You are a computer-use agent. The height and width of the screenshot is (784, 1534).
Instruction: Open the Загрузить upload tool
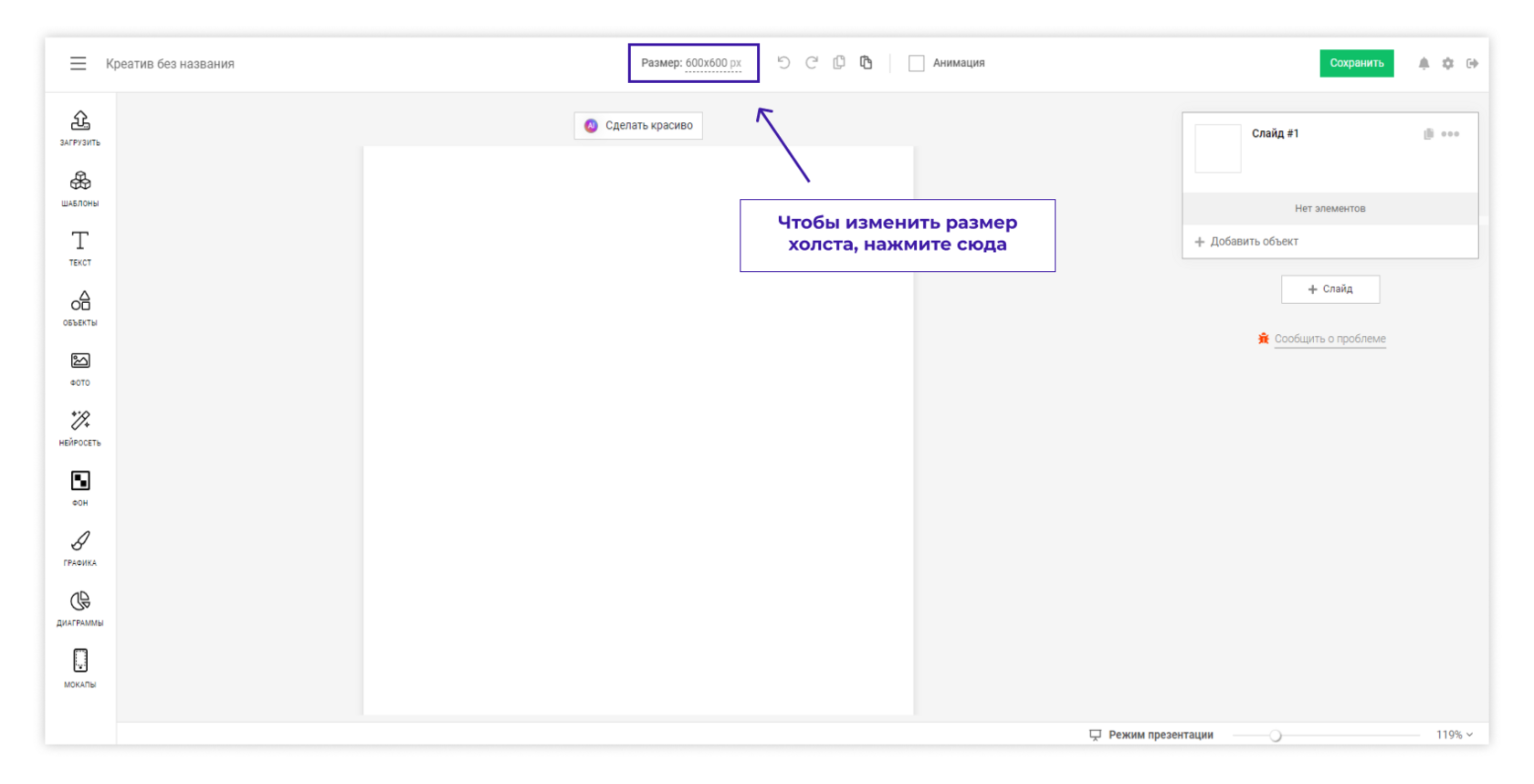(x=80, y=127)
